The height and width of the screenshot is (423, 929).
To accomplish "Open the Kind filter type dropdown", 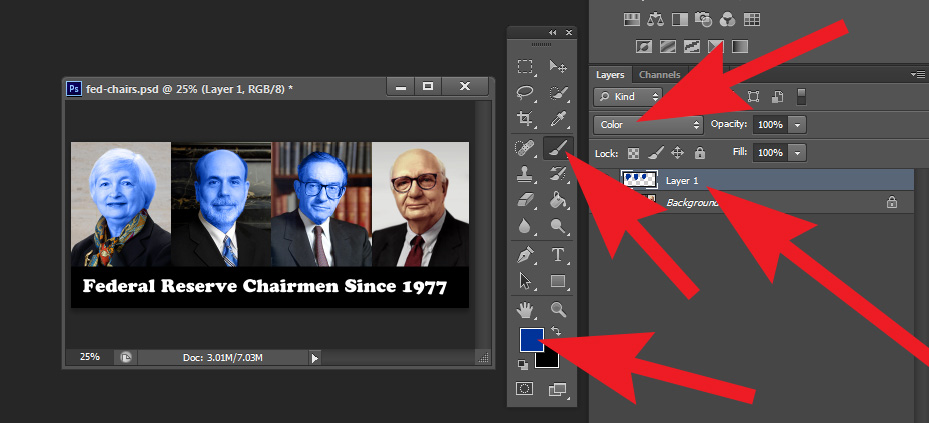I will (628, 97).
